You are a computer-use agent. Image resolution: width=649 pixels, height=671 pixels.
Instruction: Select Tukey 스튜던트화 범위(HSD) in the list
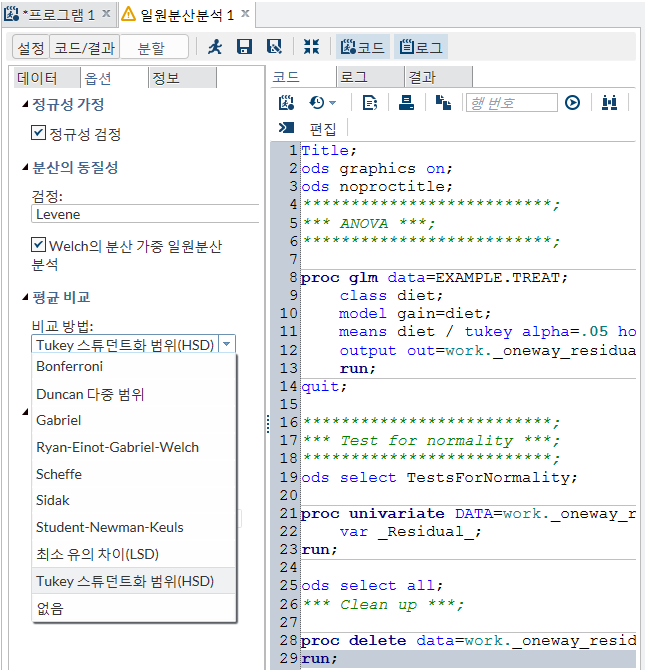point(133,581)
